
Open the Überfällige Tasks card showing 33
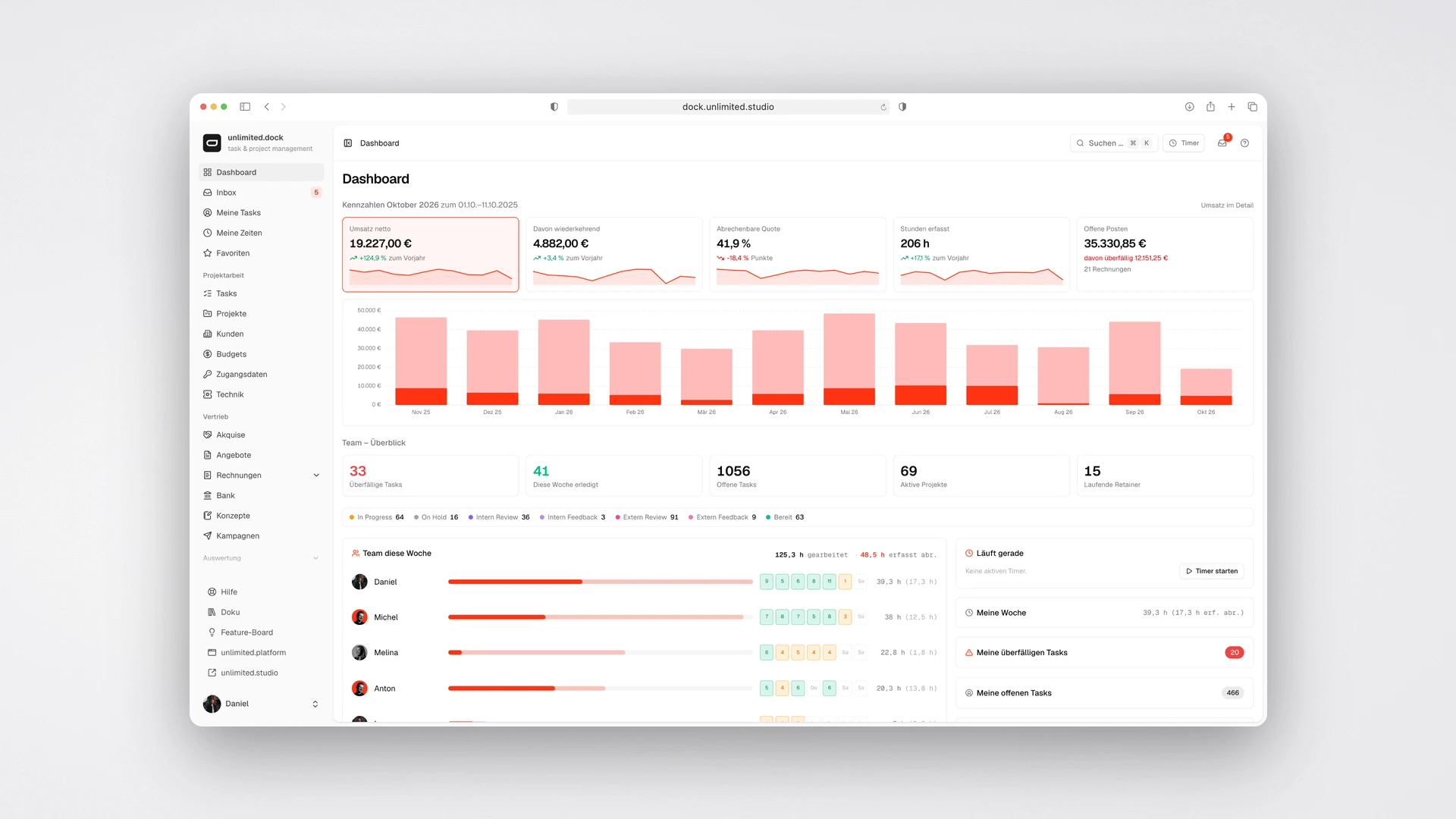click(431, 476)
